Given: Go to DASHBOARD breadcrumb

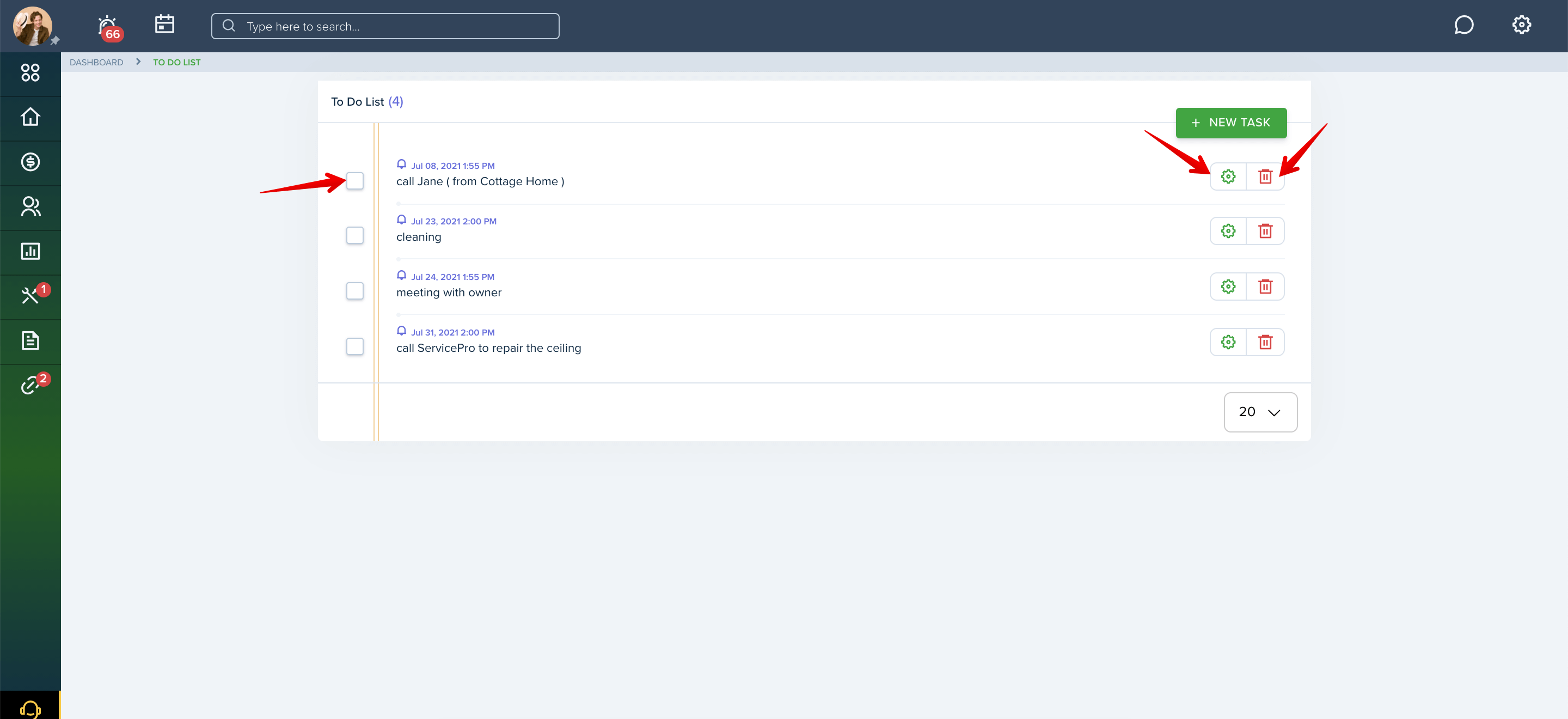Looking at the screenshot, I should (x=96, y=62).
